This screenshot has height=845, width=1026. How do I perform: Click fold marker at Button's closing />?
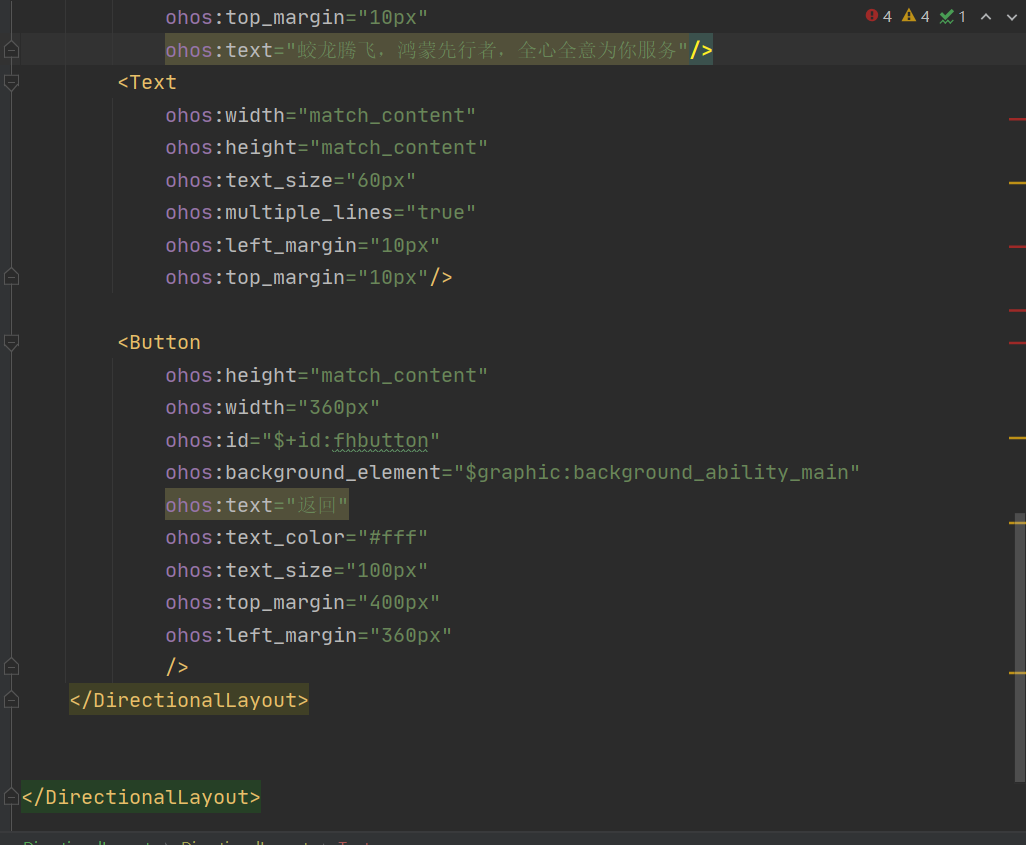tap(11, 667)
